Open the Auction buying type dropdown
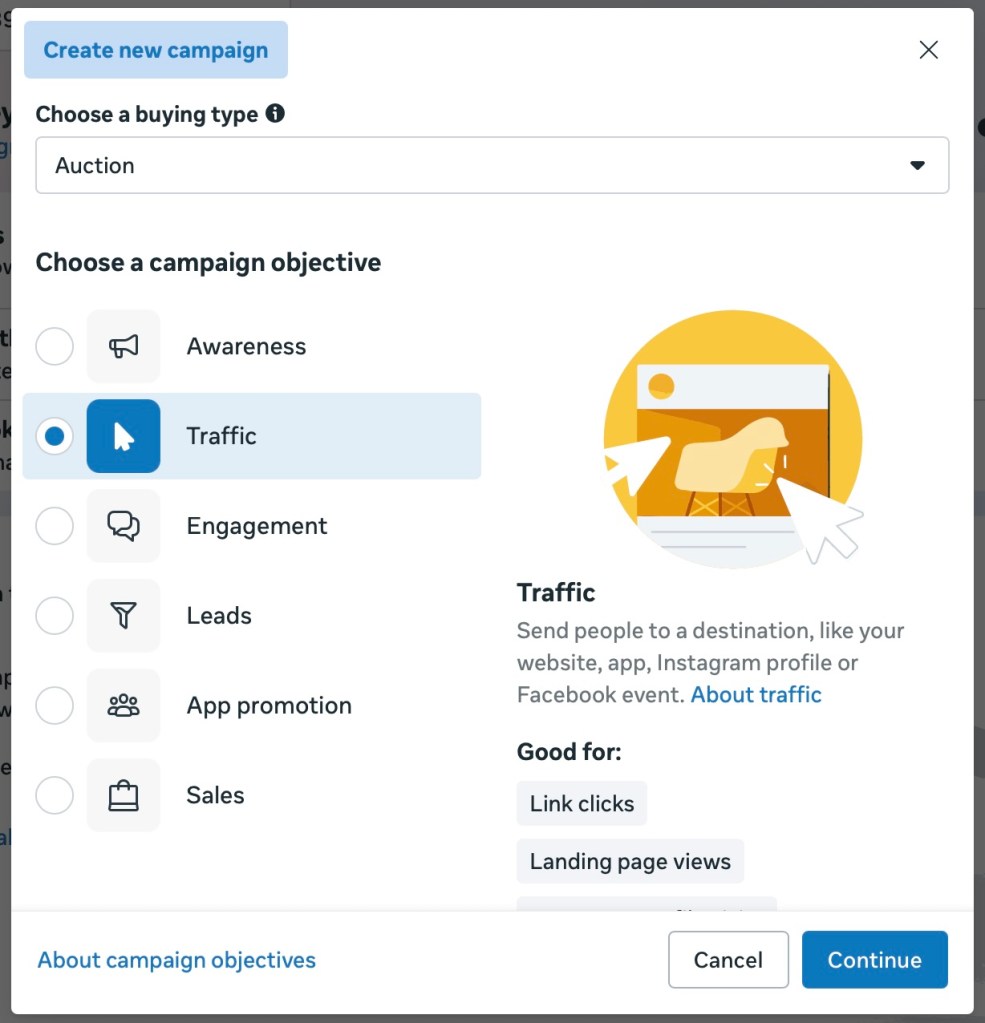This screenshot has height=1023, width=985. [491, 166]
